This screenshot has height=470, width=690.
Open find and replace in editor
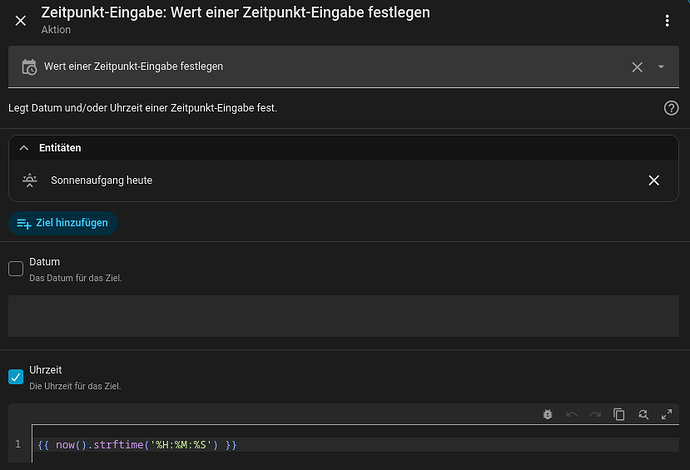click(643, 414)
